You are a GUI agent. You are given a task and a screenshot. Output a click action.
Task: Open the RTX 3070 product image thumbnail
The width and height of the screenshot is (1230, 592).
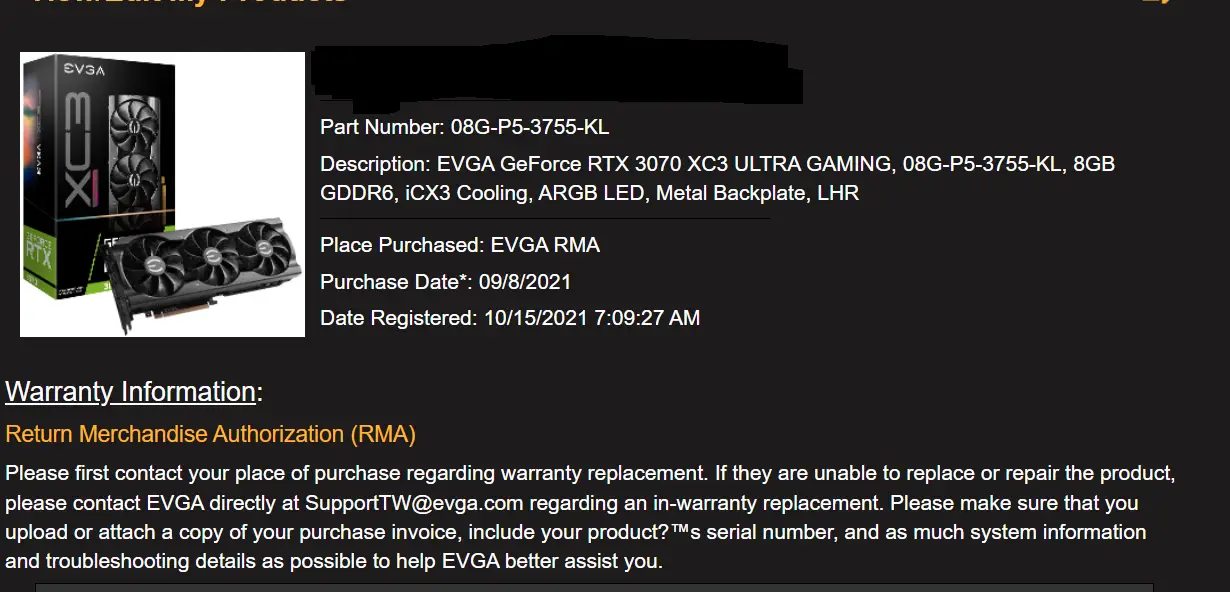[x=162, y=194]
